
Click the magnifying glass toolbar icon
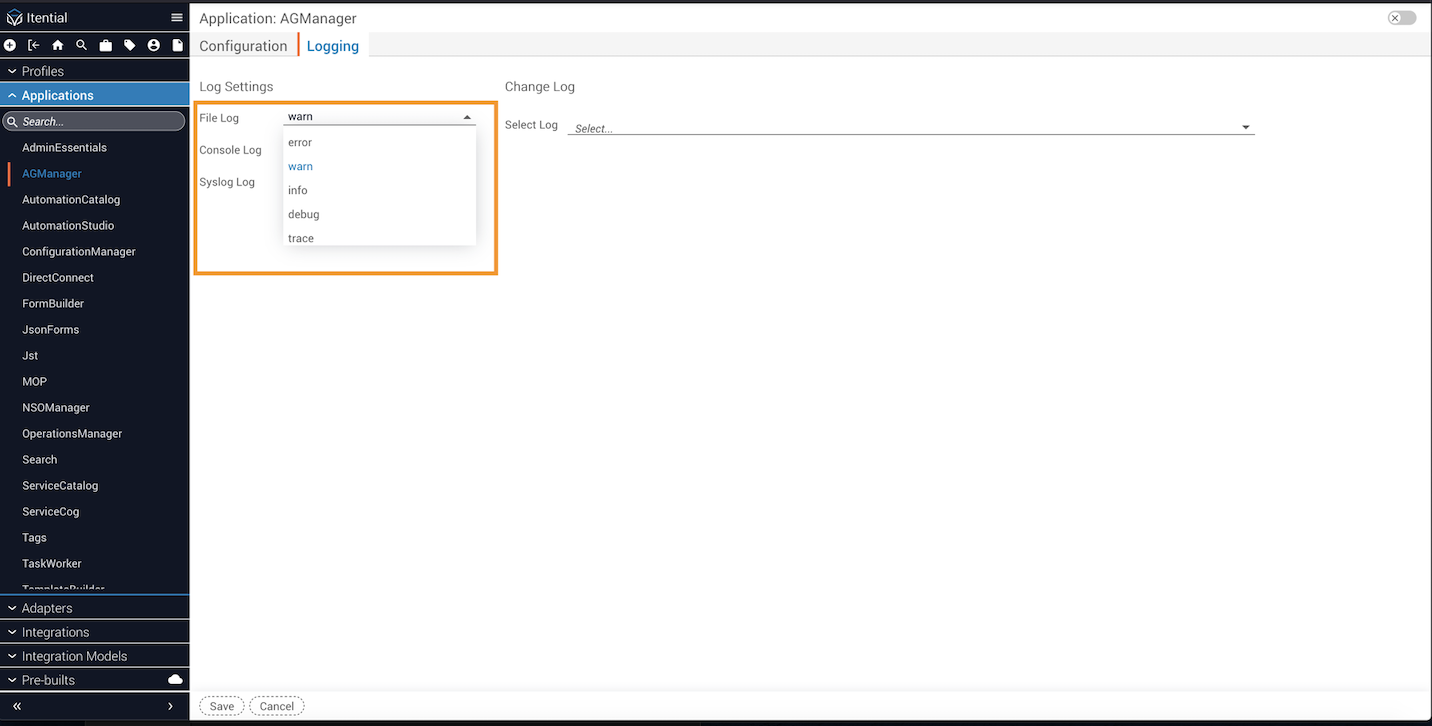point(82,45)
